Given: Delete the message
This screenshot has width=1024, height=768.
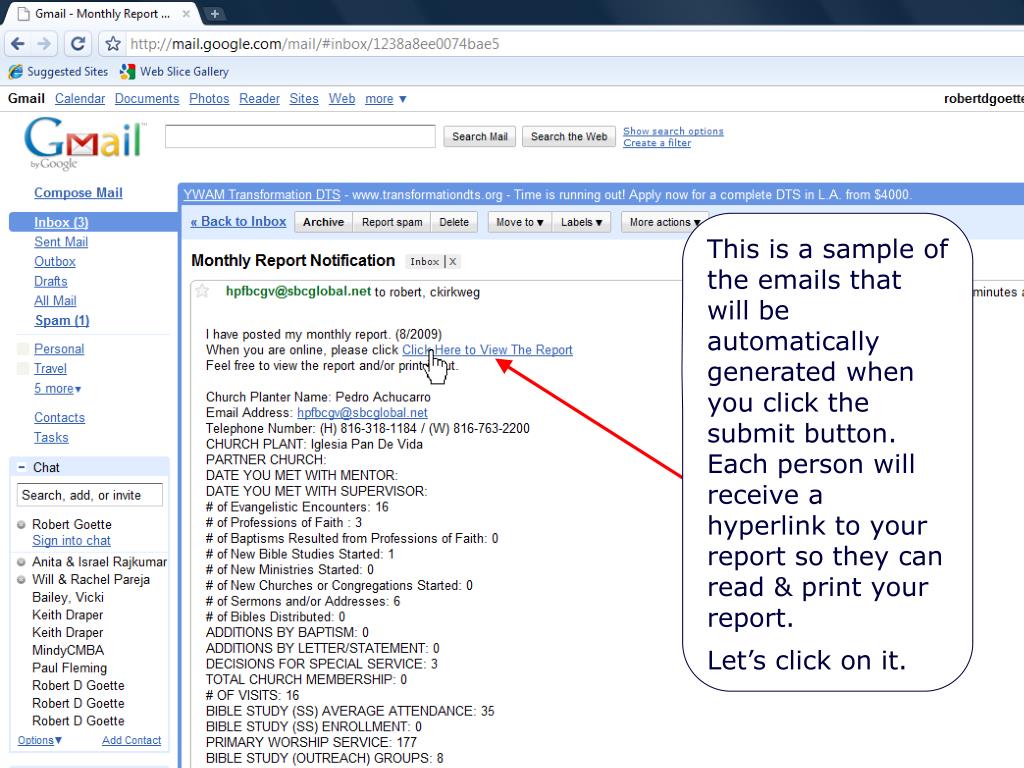Looking at the screenshot, I should (x=454, y=222).
